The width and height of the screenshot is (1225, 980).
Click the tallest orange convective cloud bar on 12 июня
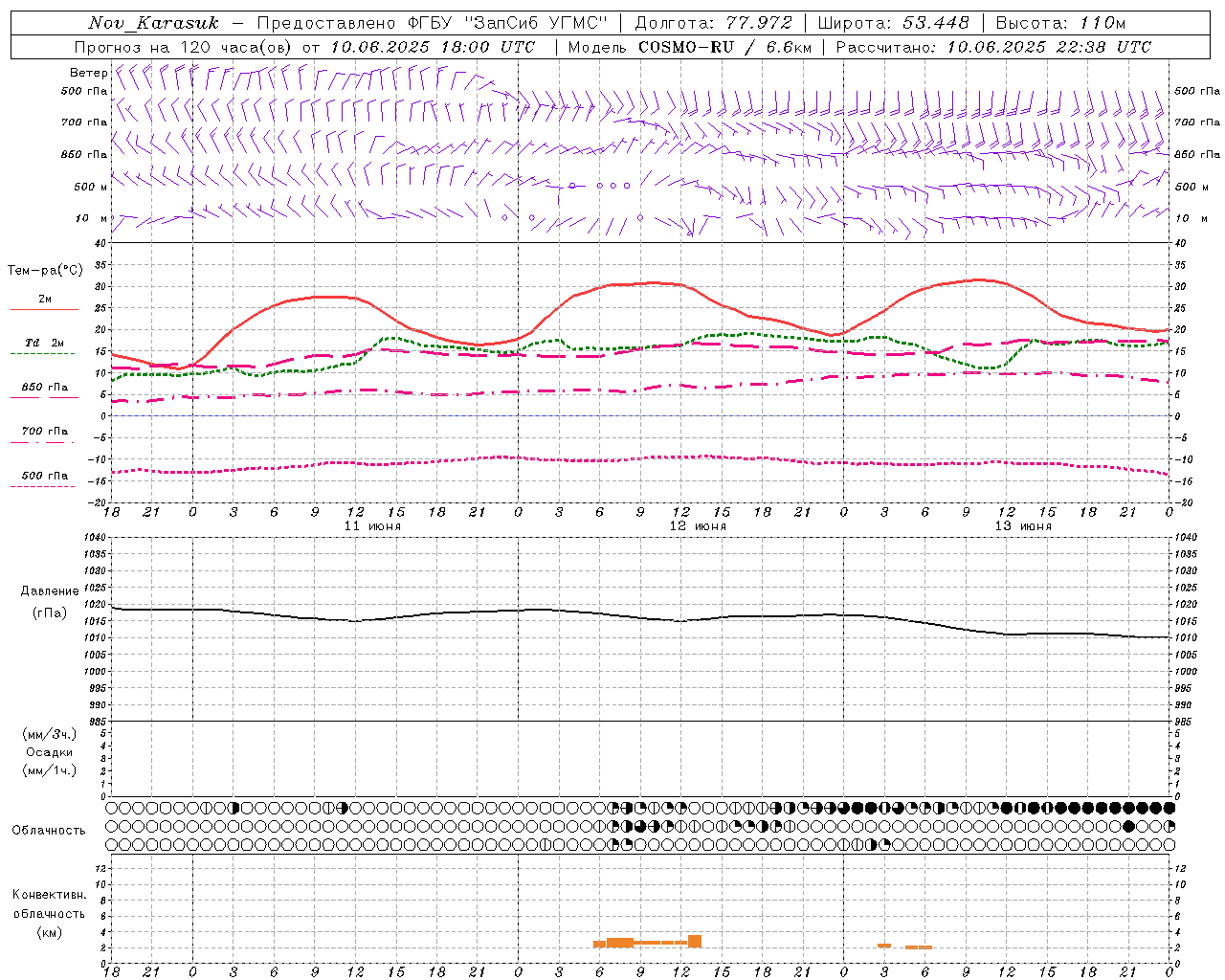pyautogui.click(x=695, y=942)
